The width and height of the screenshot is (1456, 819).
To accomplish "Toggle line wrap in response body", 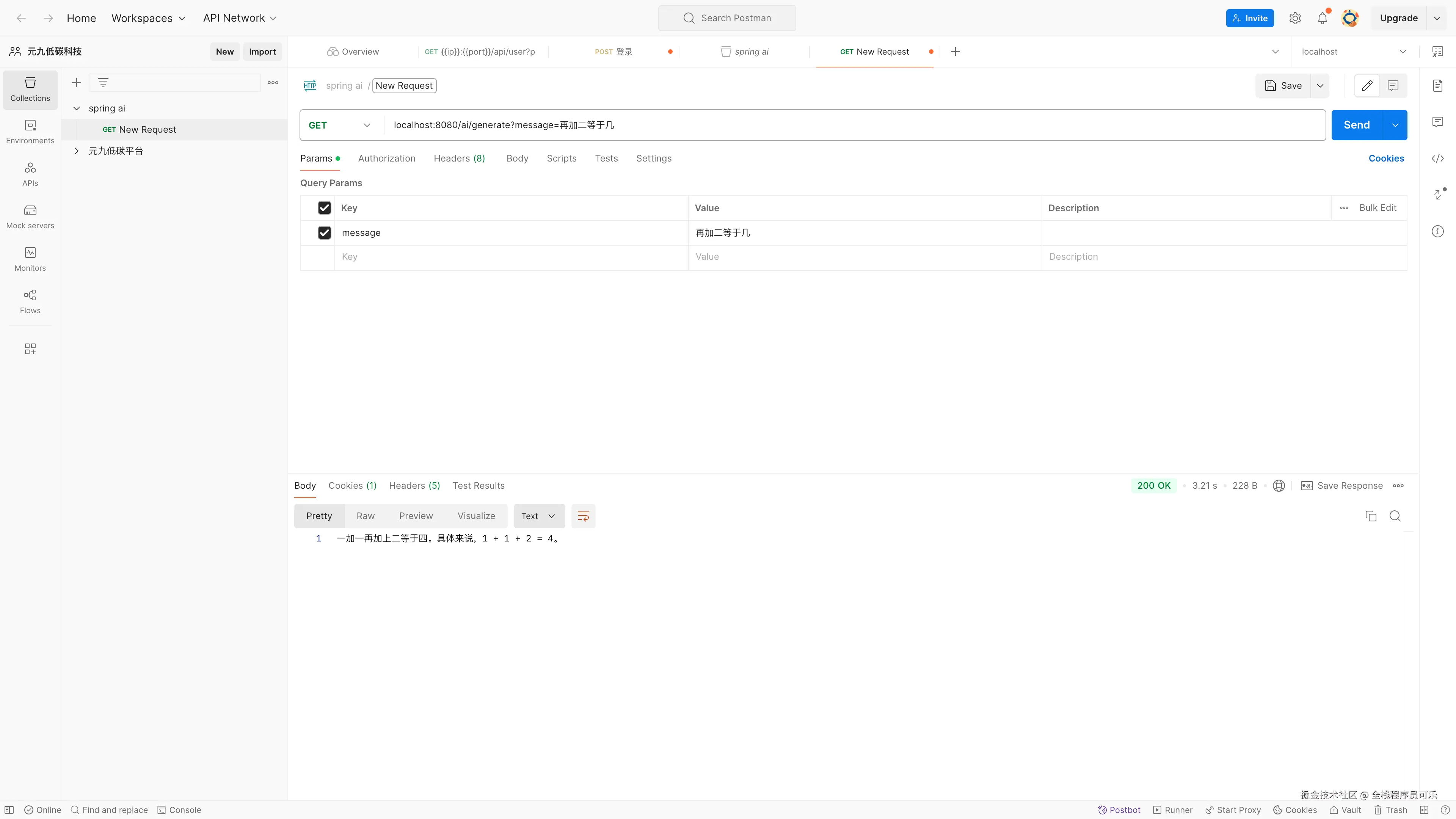I will tap(583, 516).
